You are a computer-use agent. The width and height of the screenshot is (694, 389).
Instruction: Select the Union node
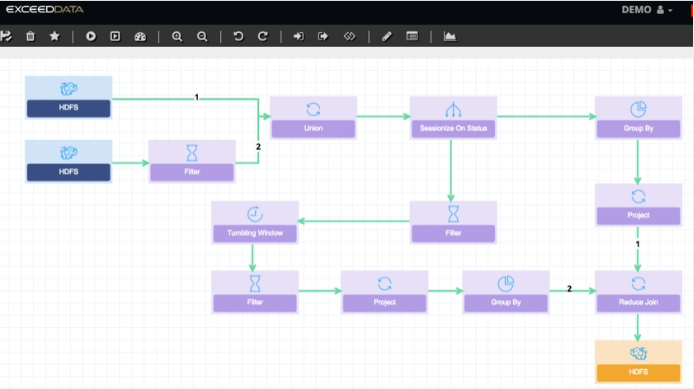pos(313,118)
